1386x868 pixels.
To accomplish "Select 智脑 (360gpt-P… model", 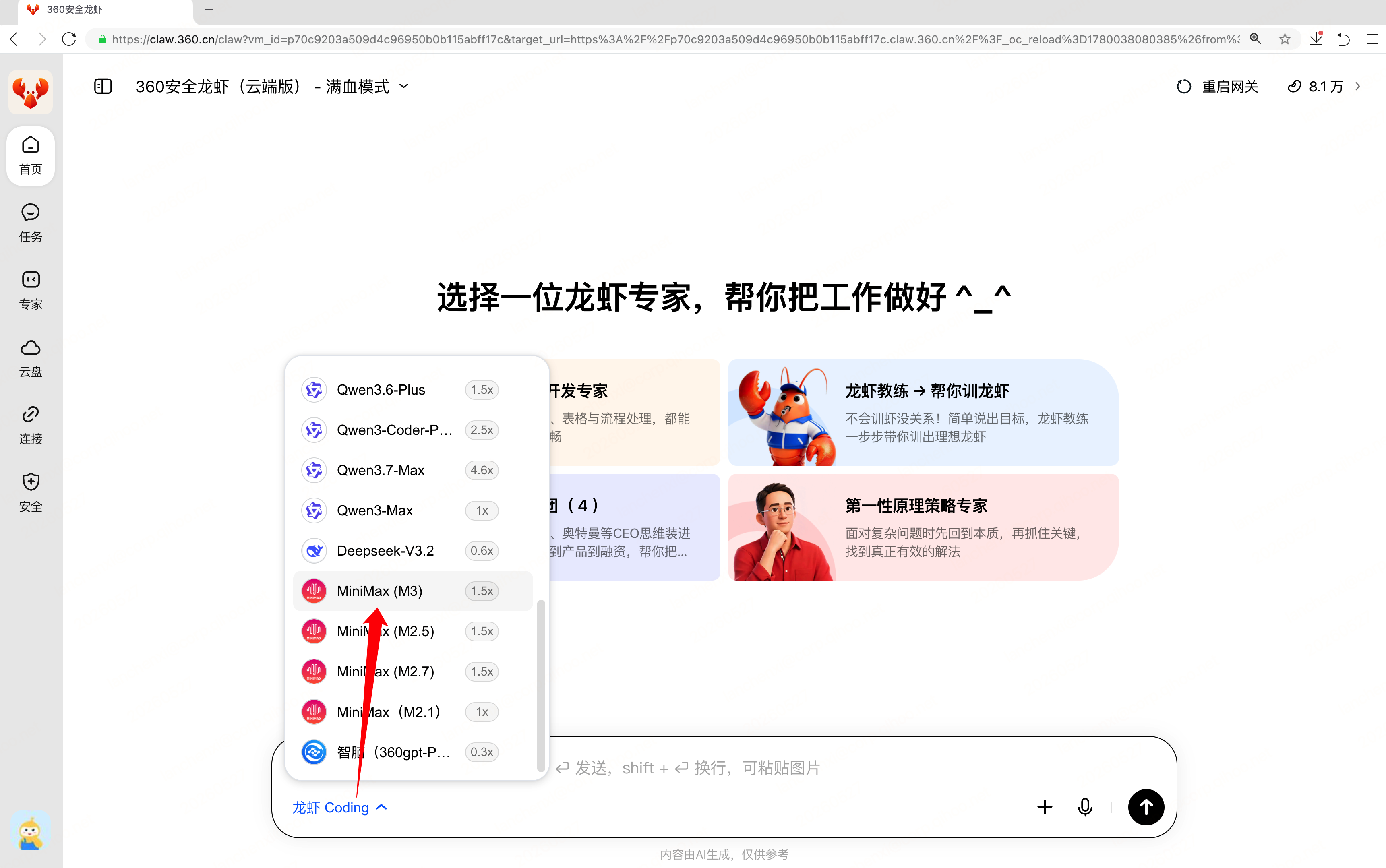I will (413, 752).
